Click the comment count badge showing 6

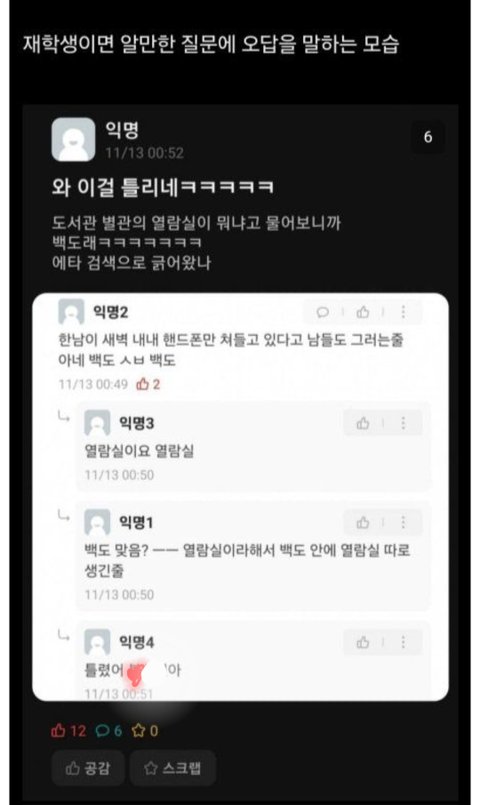click(x=428, y=137)
